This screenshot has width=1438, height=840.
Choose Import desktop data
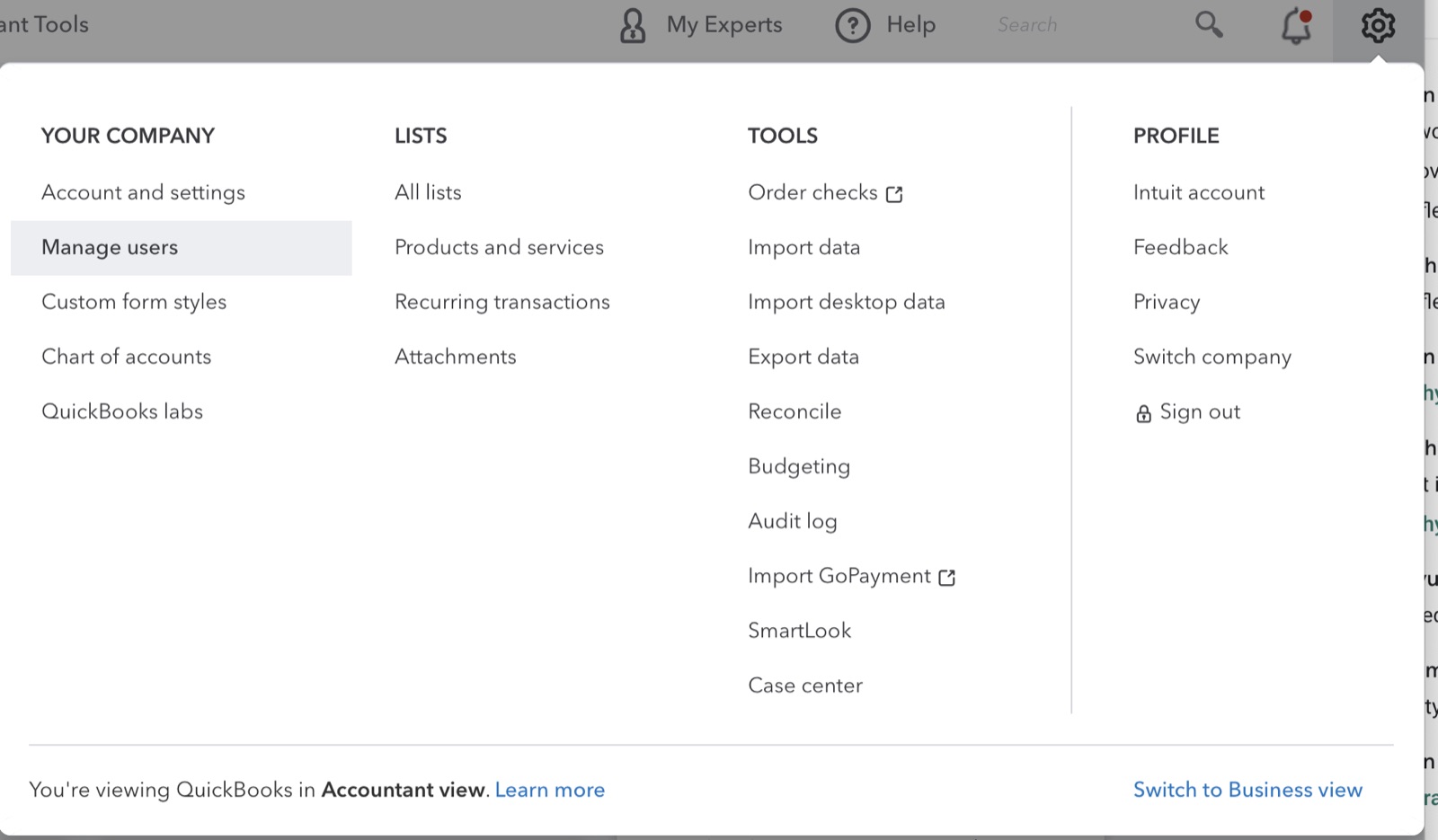click(x=846, y=302)
